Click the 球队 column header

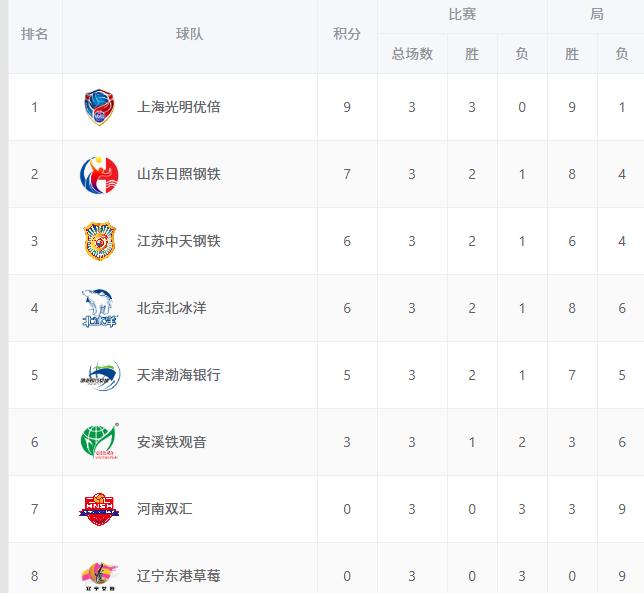click(190, 34)
